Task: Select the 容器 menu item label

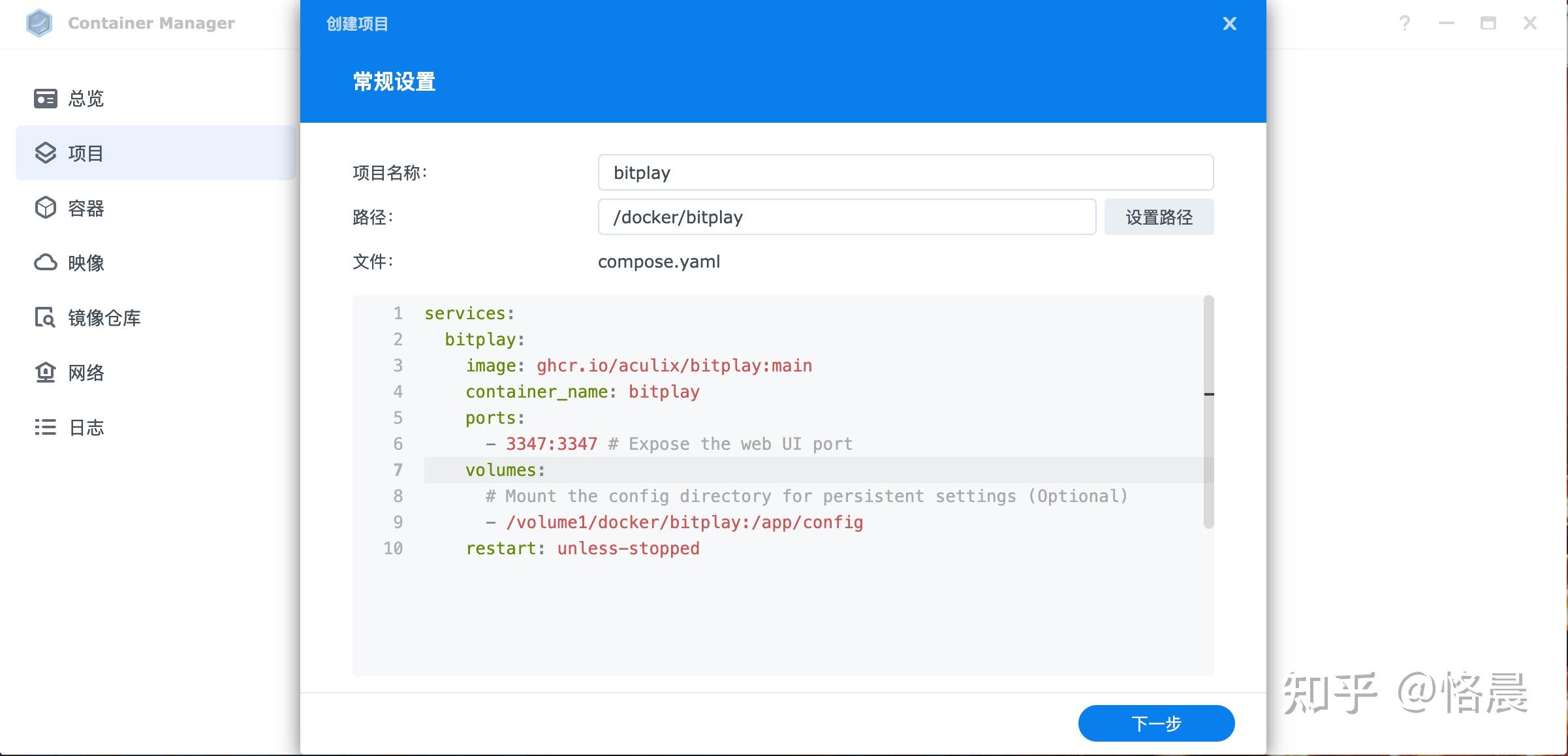Action: 86,208
